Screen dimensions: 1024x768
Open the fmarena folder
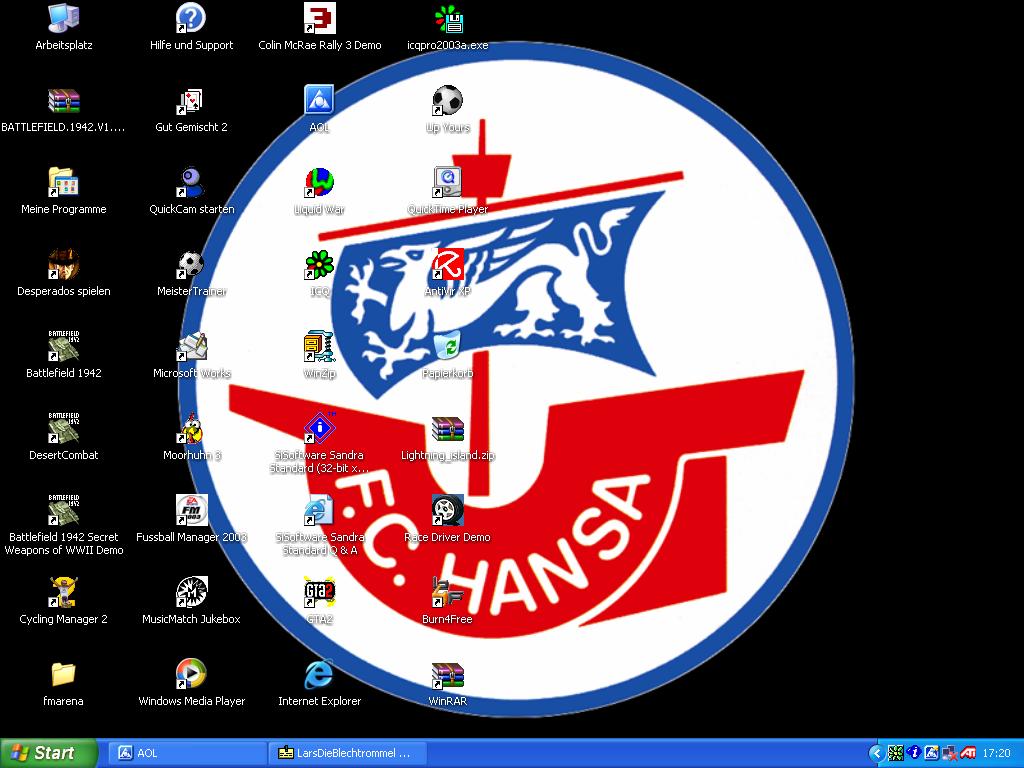pyautogui.click(x=63, y=675)
